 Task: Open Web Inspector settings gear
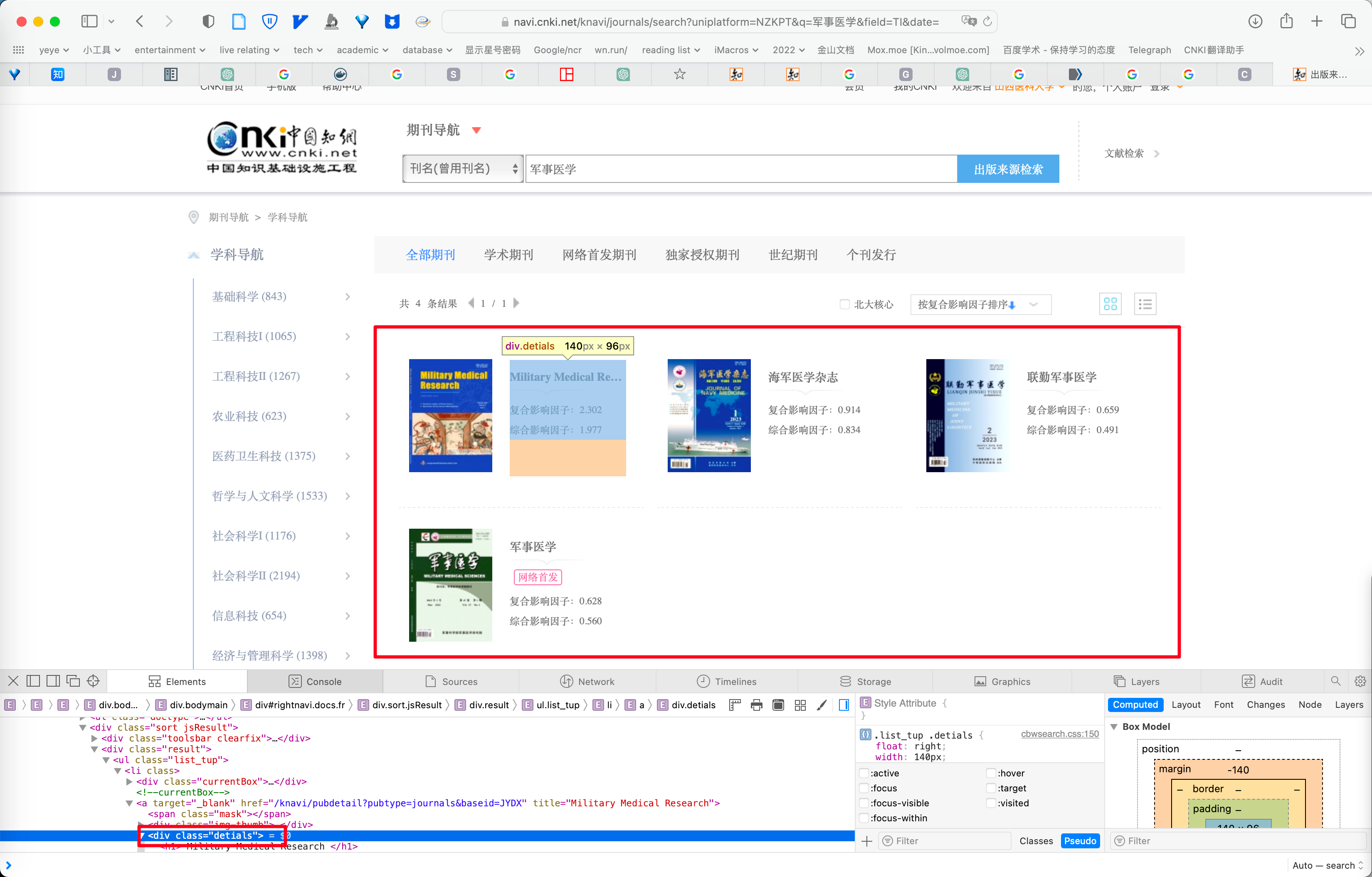pos(1360,681)
